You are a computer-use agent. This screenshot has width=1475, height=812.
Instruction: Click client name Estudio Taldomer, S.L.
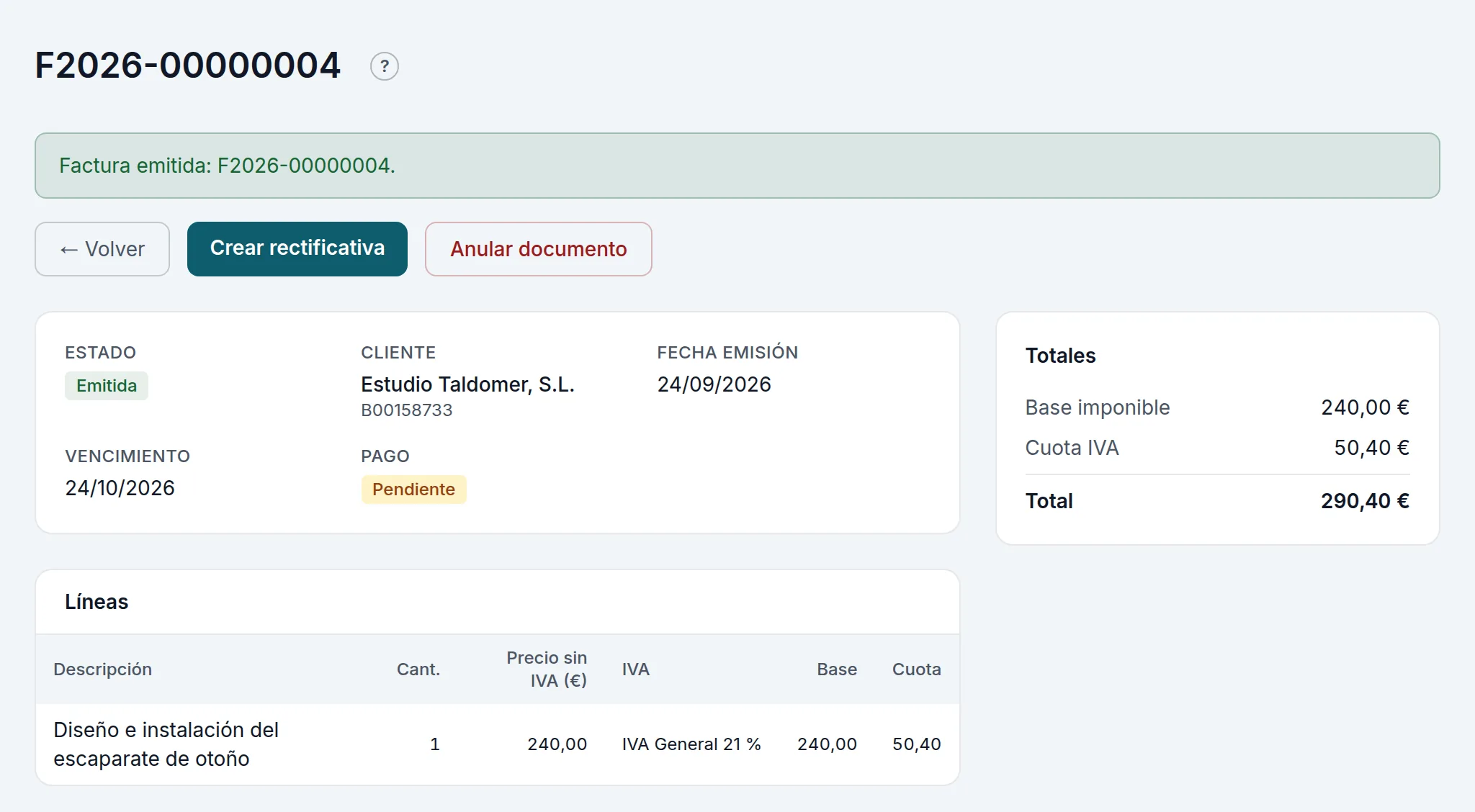click(x=467, y=384)
